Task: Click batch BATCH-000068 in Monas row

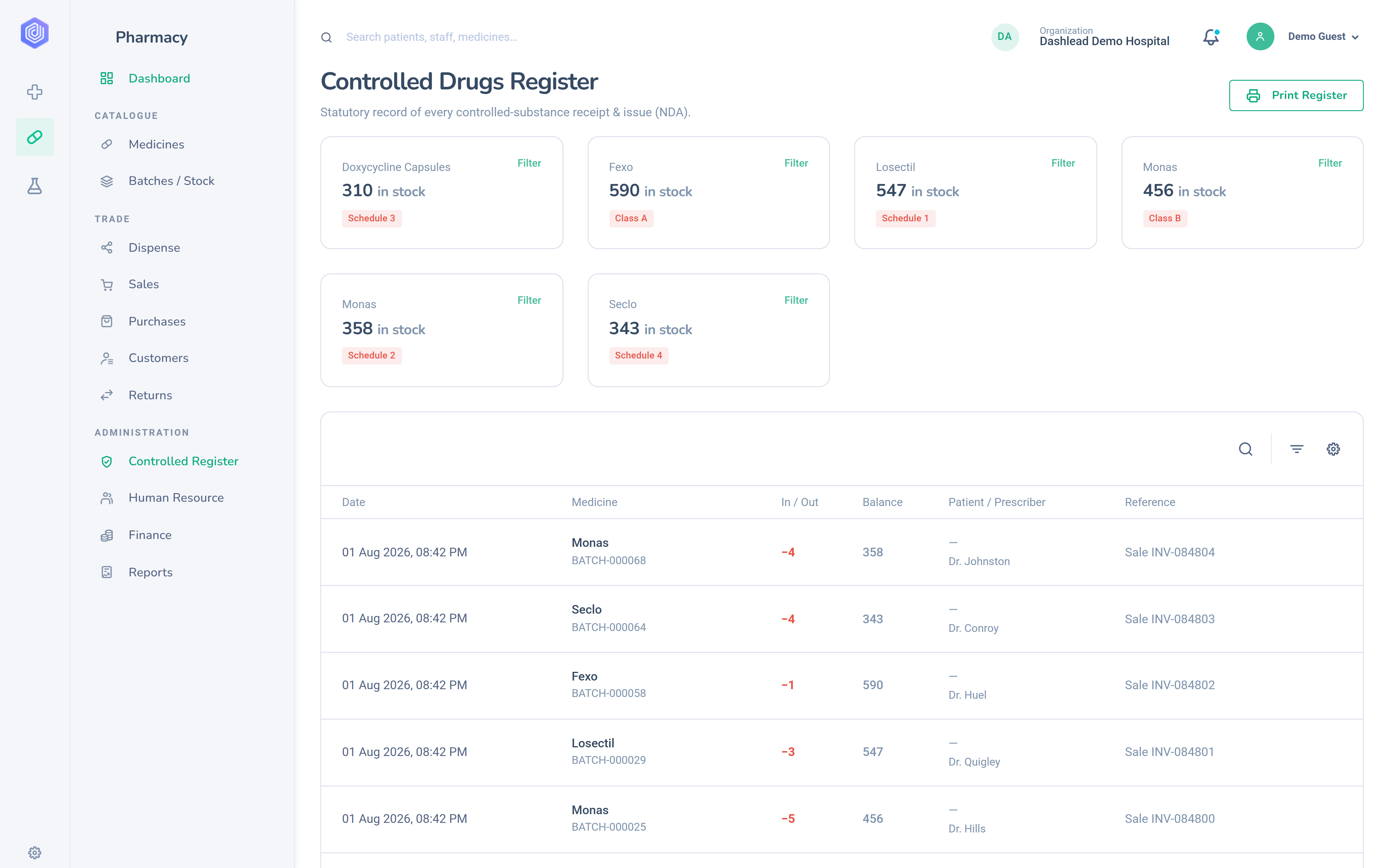Action: tap(608, 560)
